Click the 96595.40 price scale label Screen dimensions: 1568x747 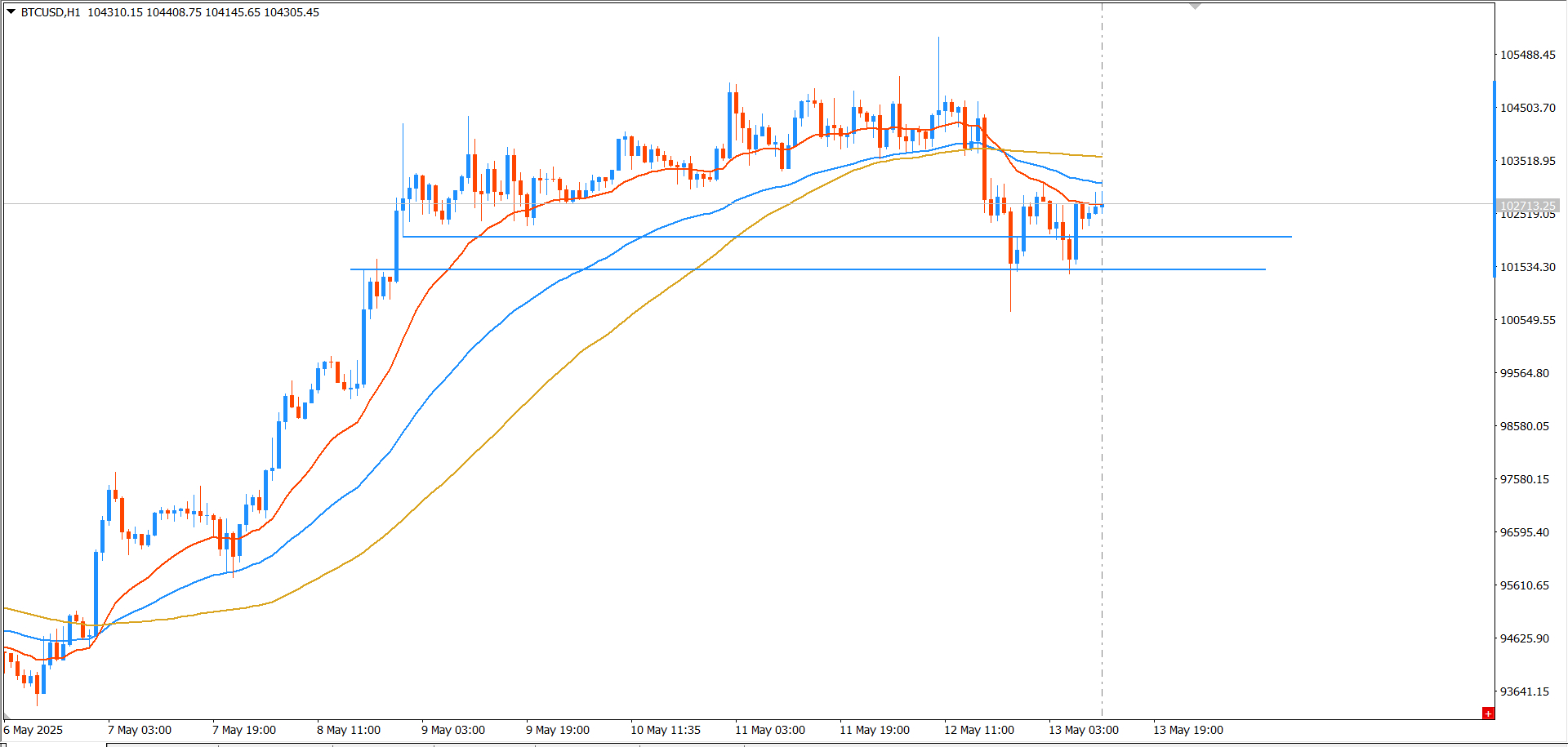pos(1525,532)
